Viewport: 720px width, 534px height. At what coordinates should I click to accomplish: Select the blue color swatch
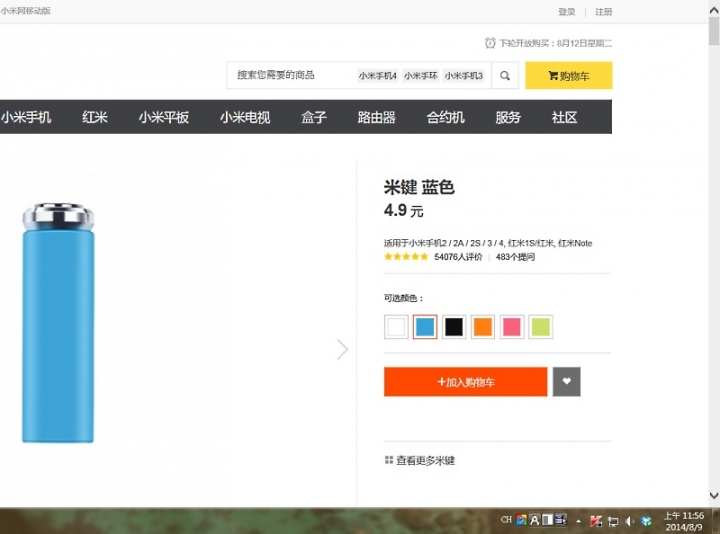pyautogui.click(x=425, y=327)
